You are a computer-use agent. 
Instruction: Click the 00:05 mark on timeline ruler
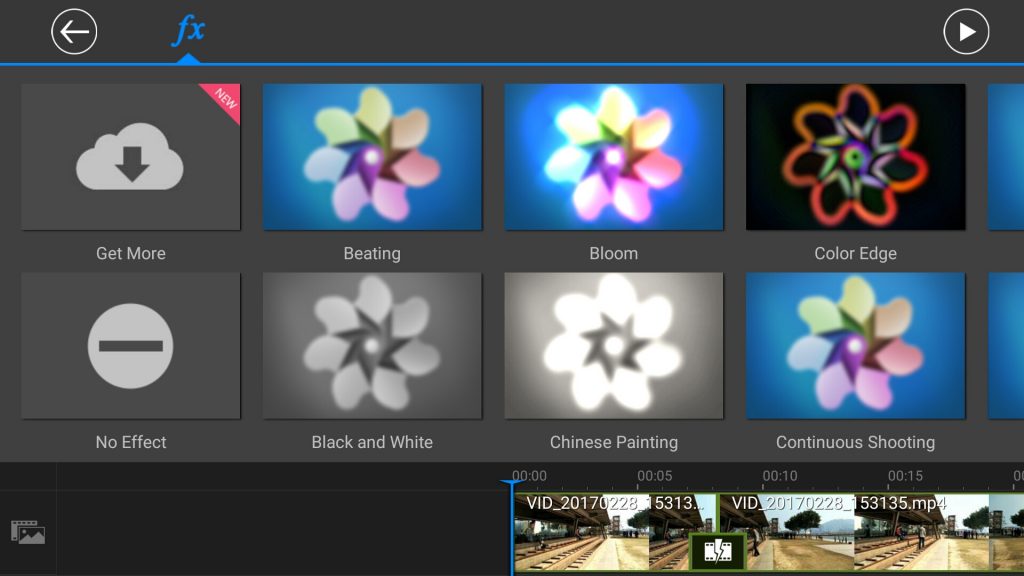(x=654, y=476)
